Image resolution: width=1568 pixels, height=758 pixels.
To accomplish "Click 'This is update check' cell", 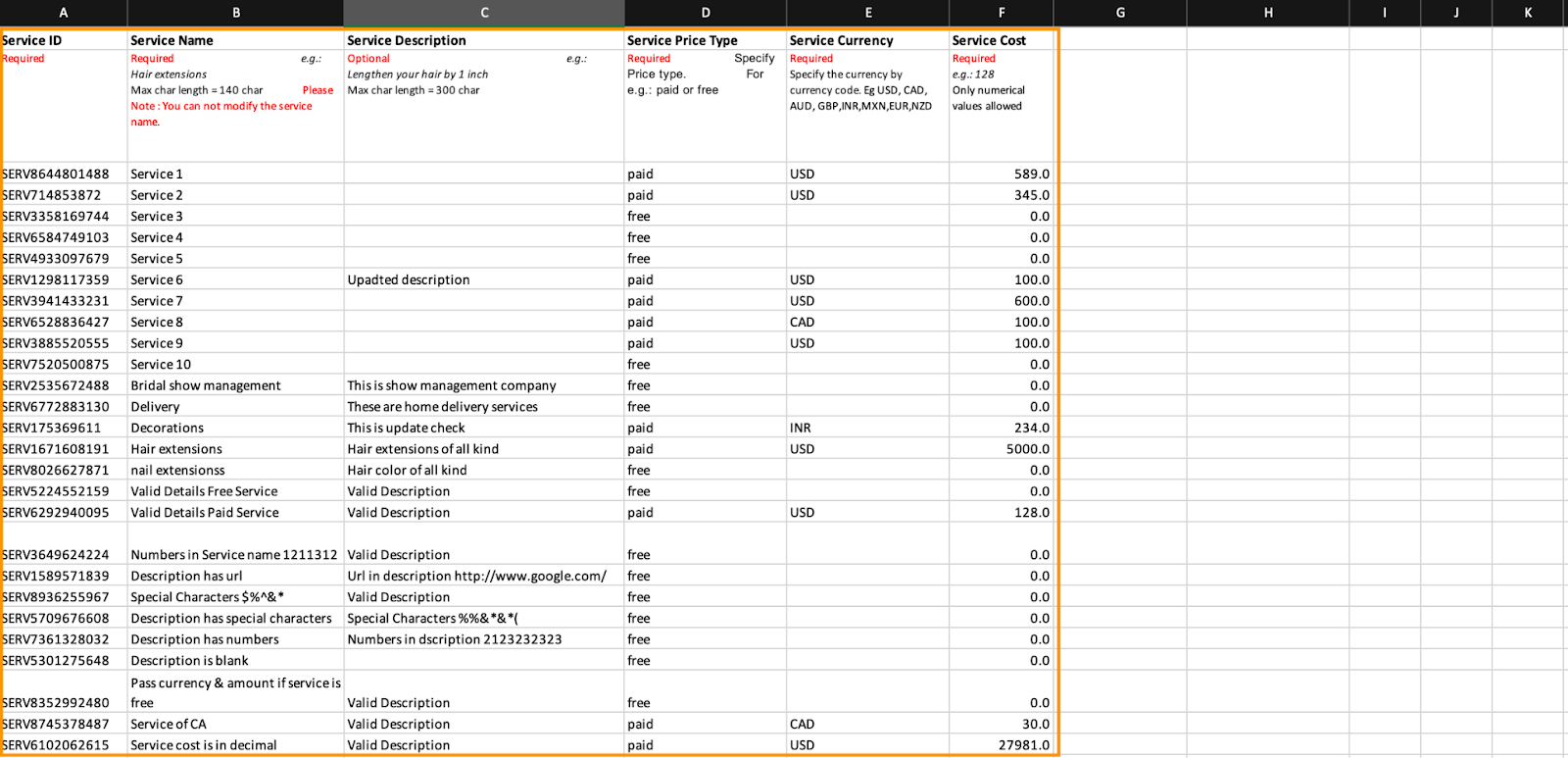I will click(x=484, y=428).
